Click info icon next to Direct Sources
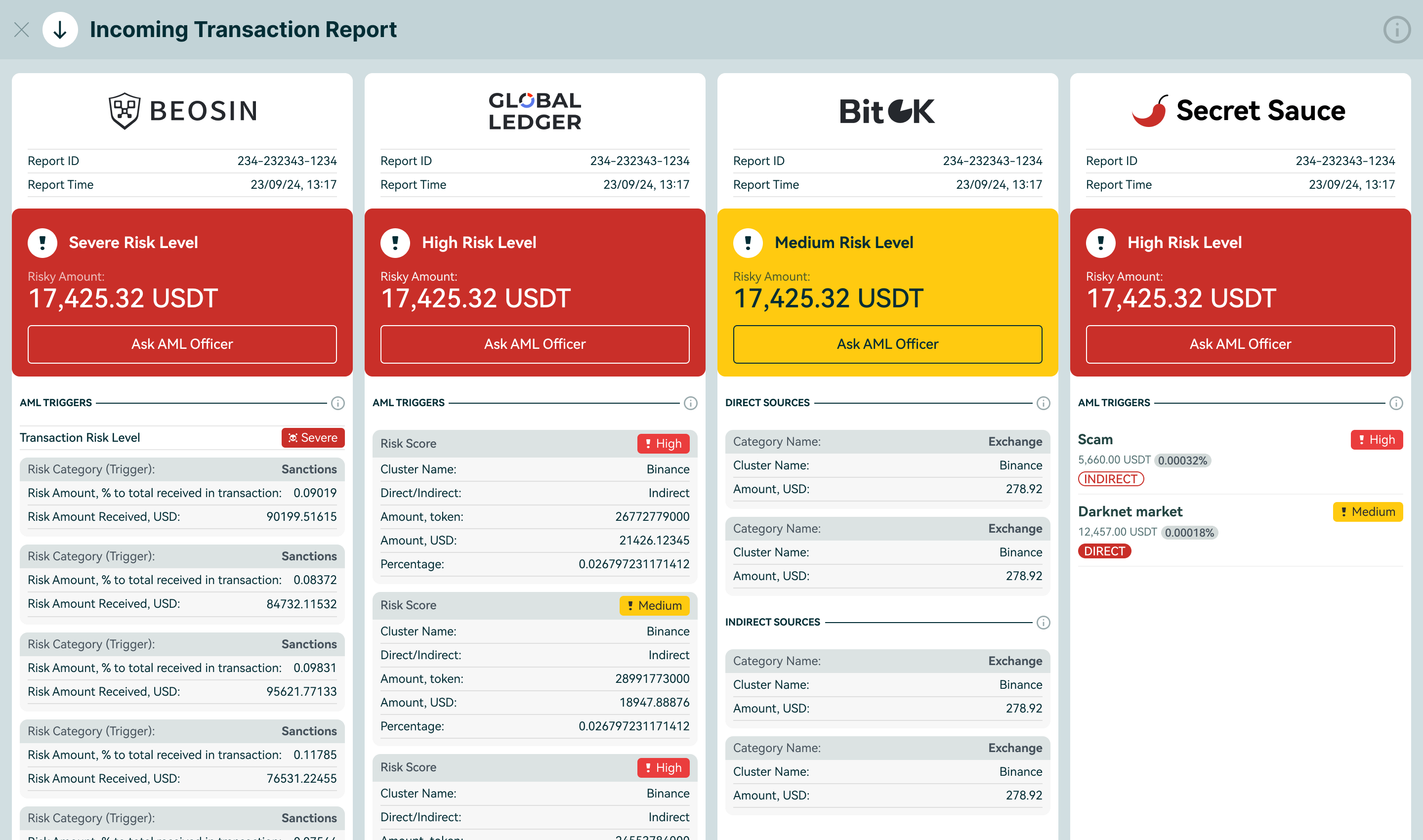This screenshot has width=1423, height=840. pos(1043,403)
